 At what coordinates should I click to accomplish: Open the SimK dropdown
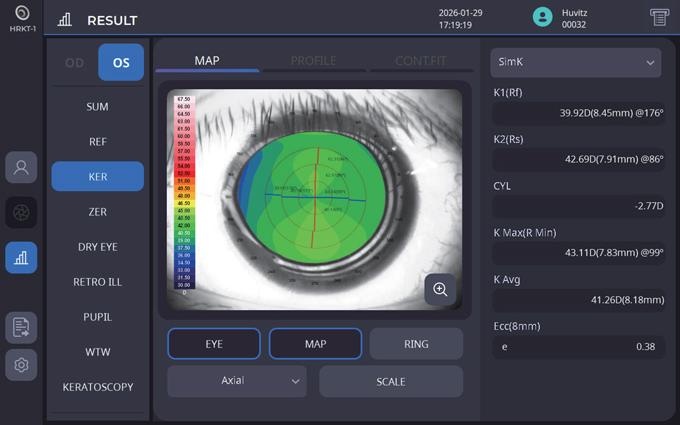pyautogui.click(x=576, y=62)
